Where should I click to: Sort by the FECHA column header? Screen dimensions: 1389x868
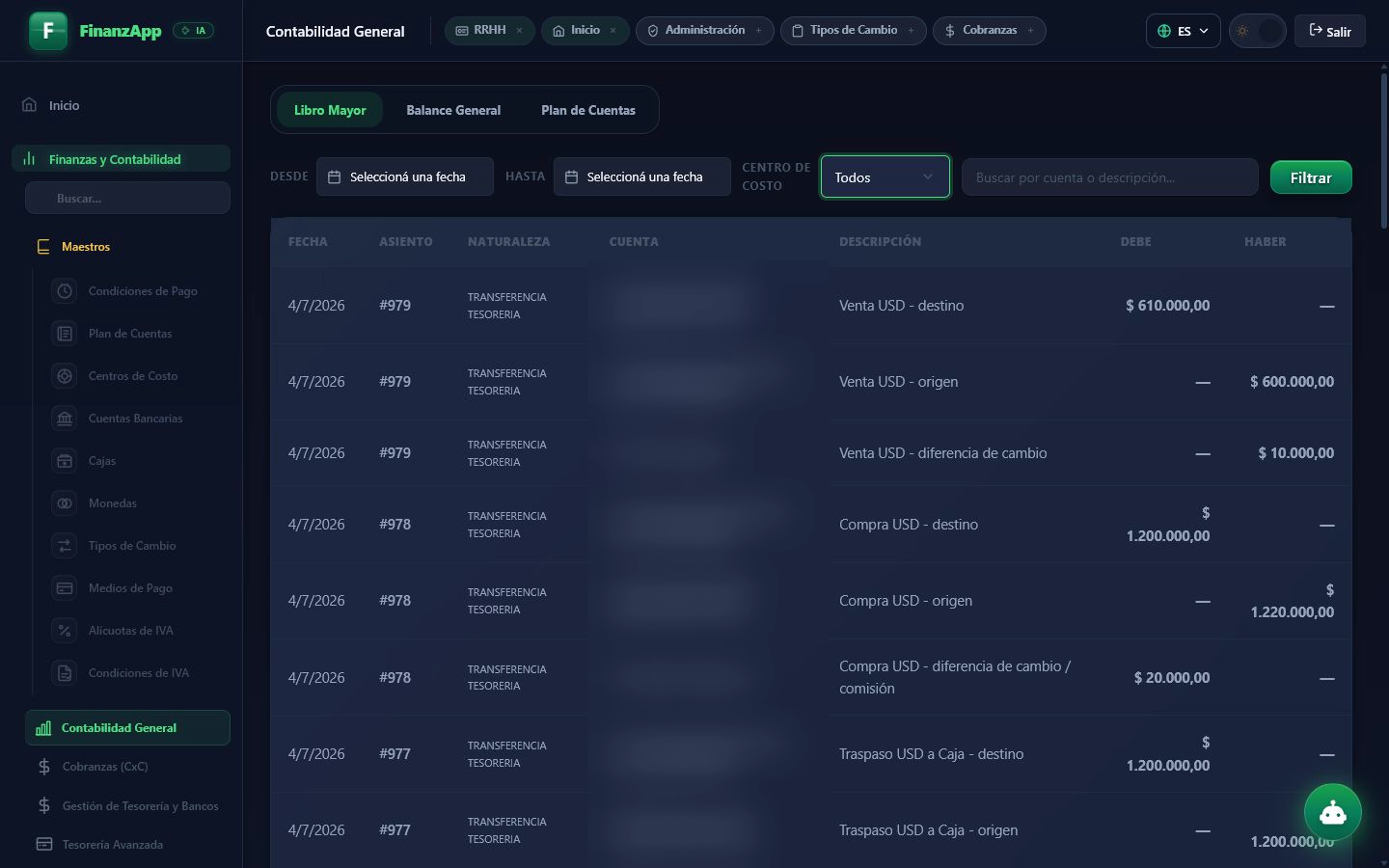[x=308, y=242]
